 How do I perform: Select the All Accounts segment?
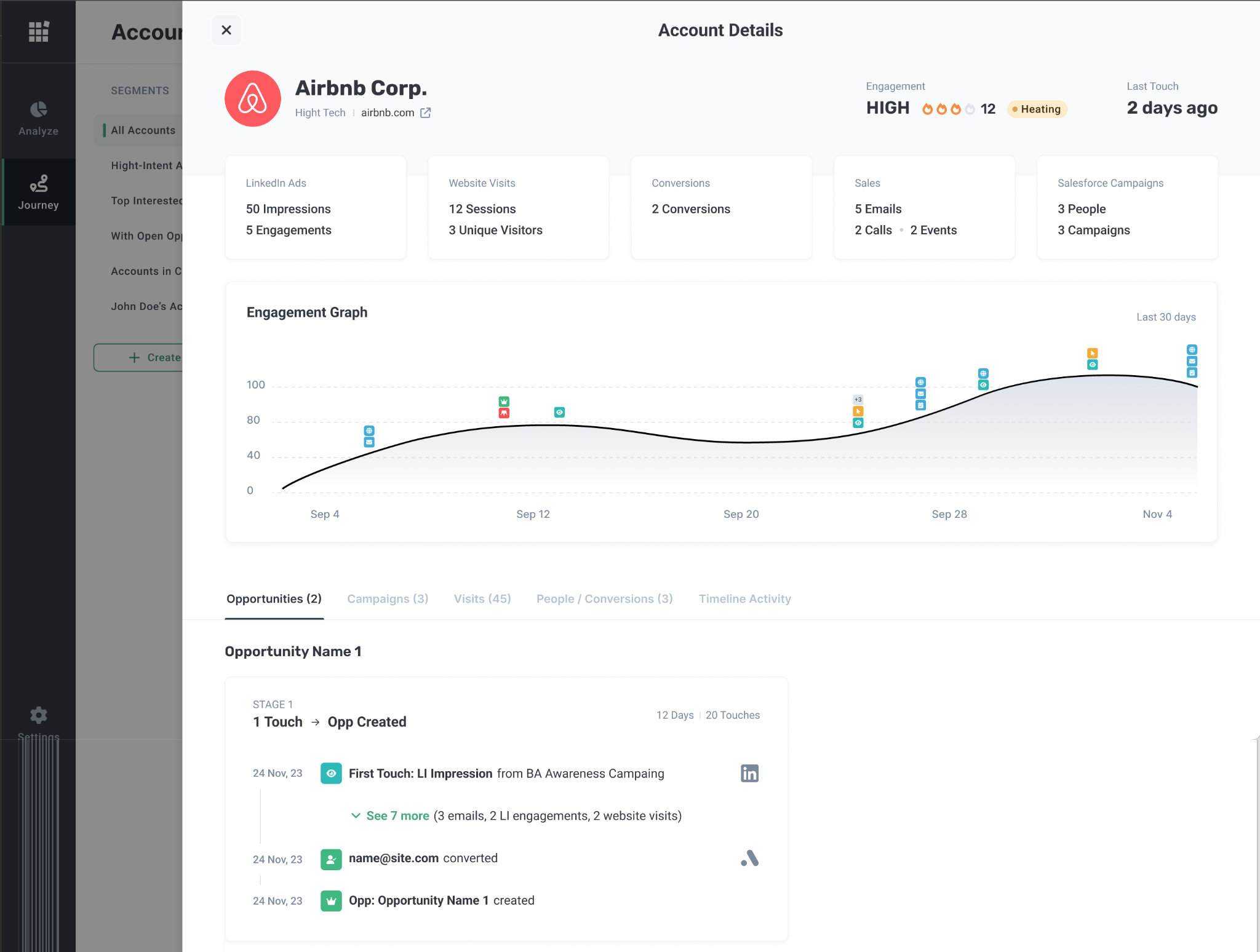click(143, 130)
